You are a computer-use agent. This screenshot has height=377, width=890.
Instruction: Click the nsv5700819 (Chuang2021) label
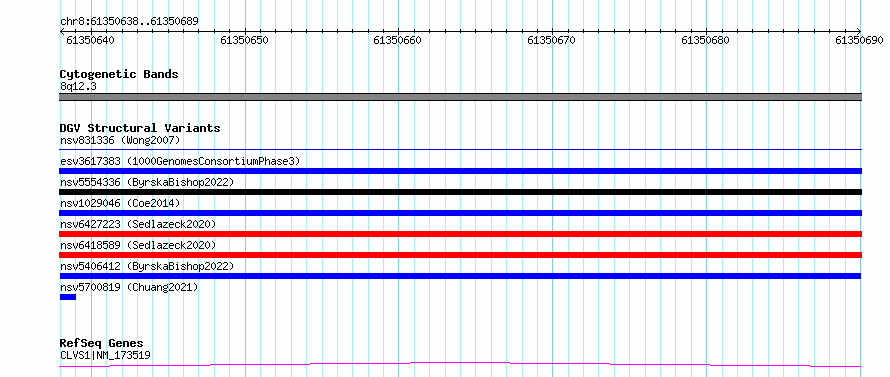tap(129, 287)
